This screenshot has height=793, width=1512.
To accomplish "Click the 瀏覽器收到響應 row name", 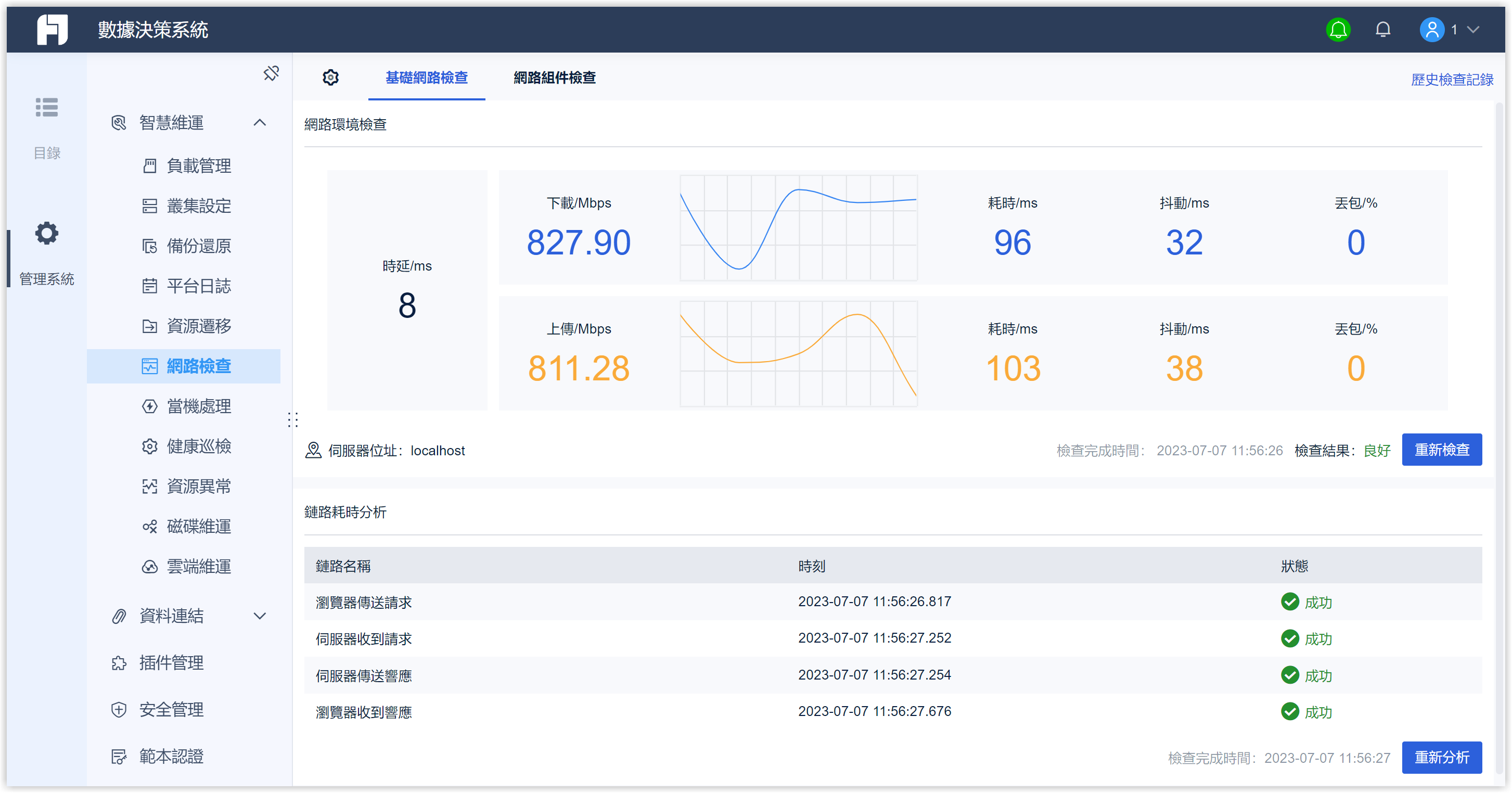I will (363, 712).
